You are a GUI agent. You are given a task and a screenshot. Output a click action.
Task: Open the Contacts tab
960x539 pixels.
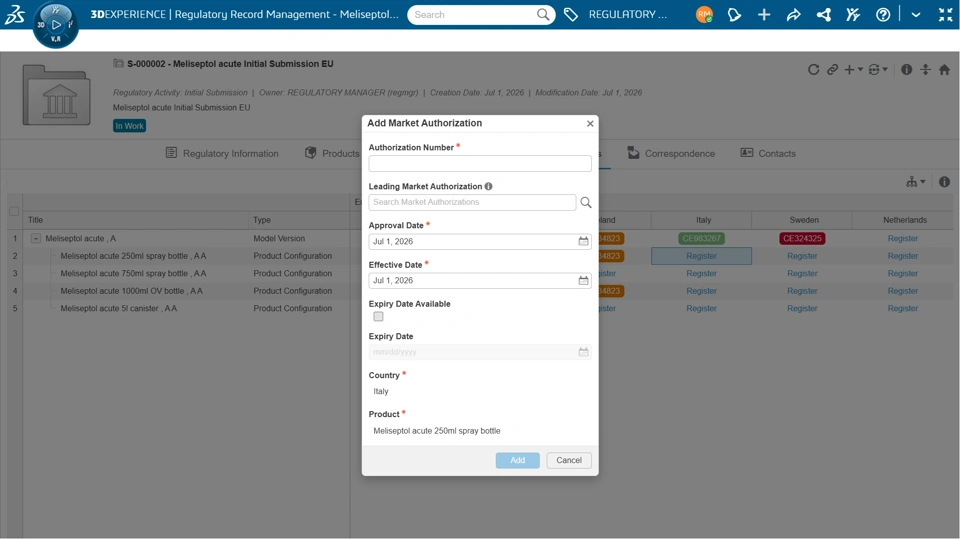point(768,153)
